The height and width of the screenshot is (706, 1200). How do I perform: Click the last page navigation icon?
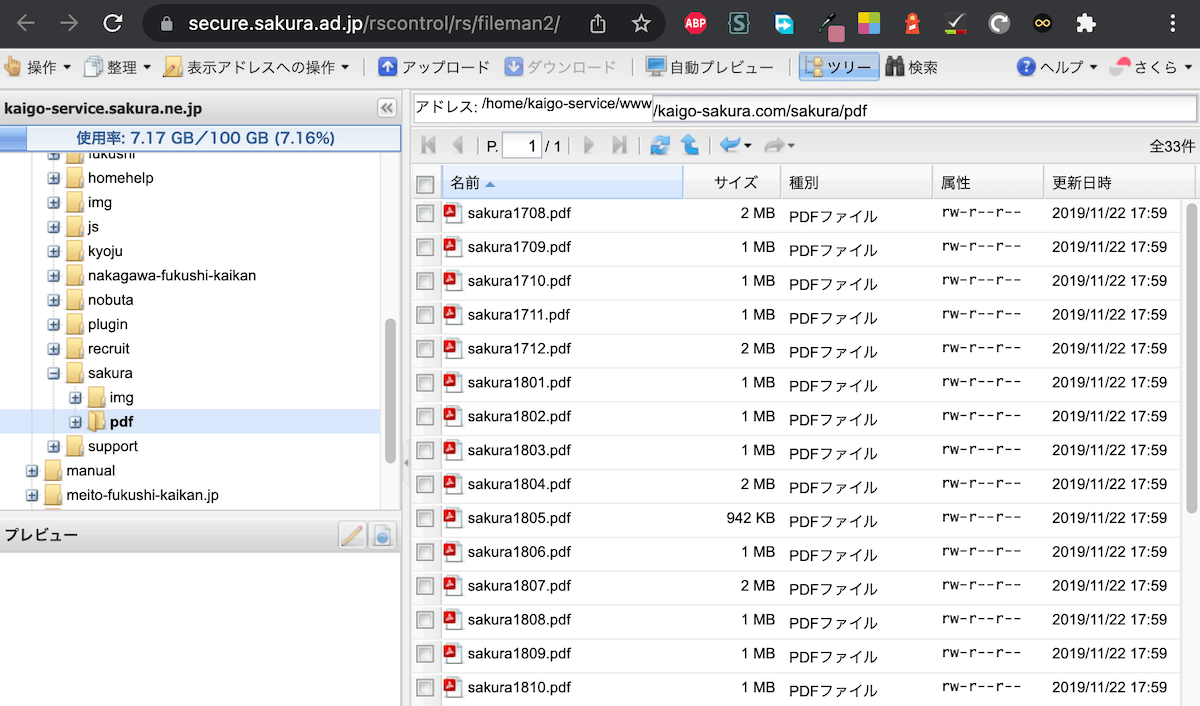619,146
